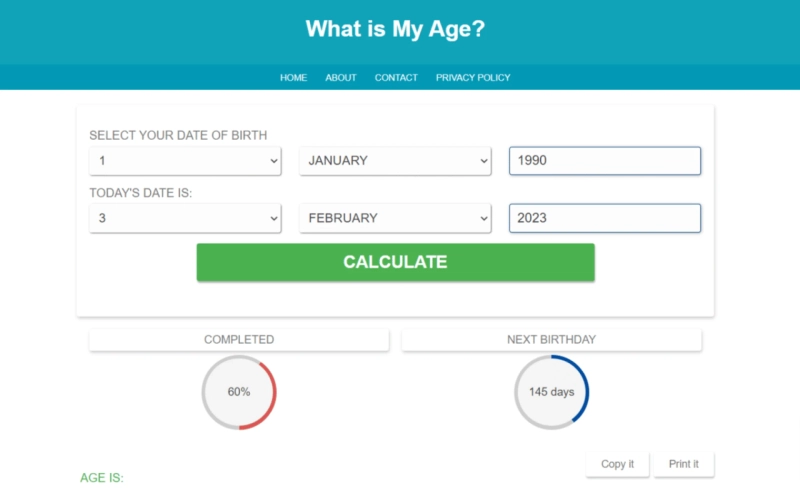The image size is (800, 493).
Task: Click the 145 days countdown circle
Action: pyautogui.click(x=551, y=392)
